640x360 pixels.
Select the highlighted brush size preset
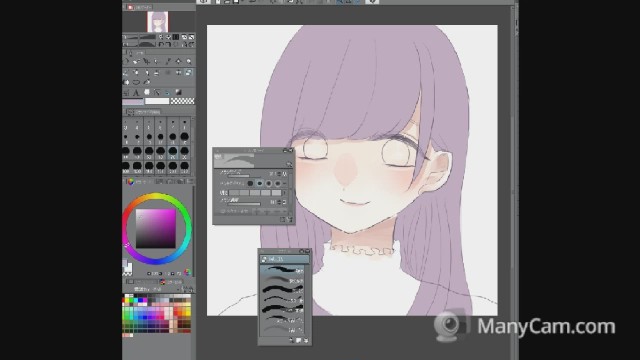tap(173, 153)
